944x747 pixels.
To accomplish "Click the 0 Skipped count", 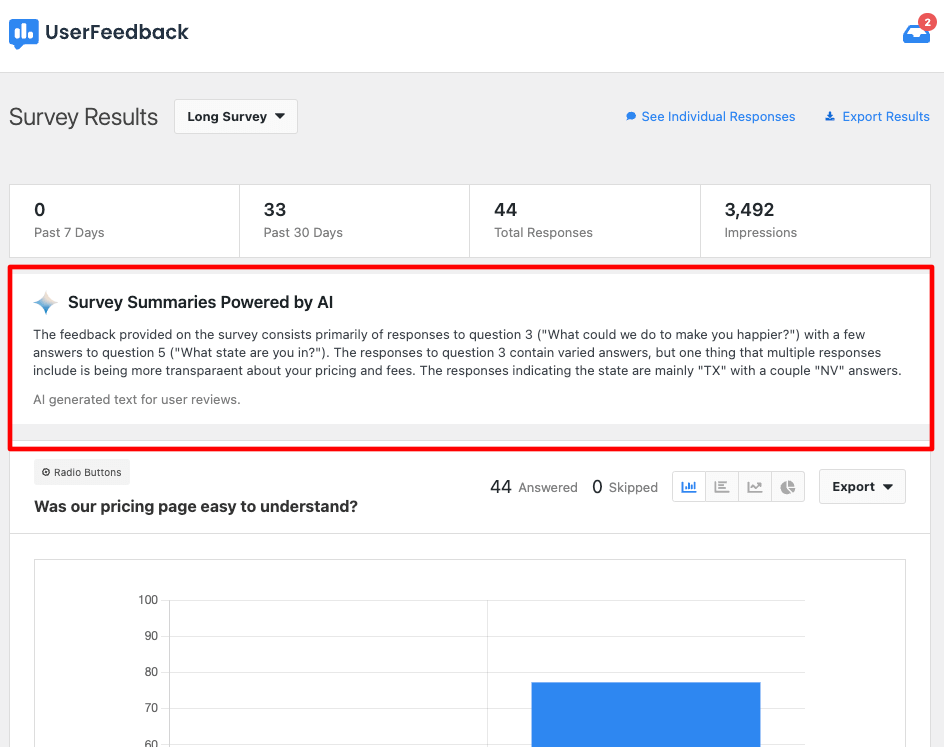I will coord(625,487).
